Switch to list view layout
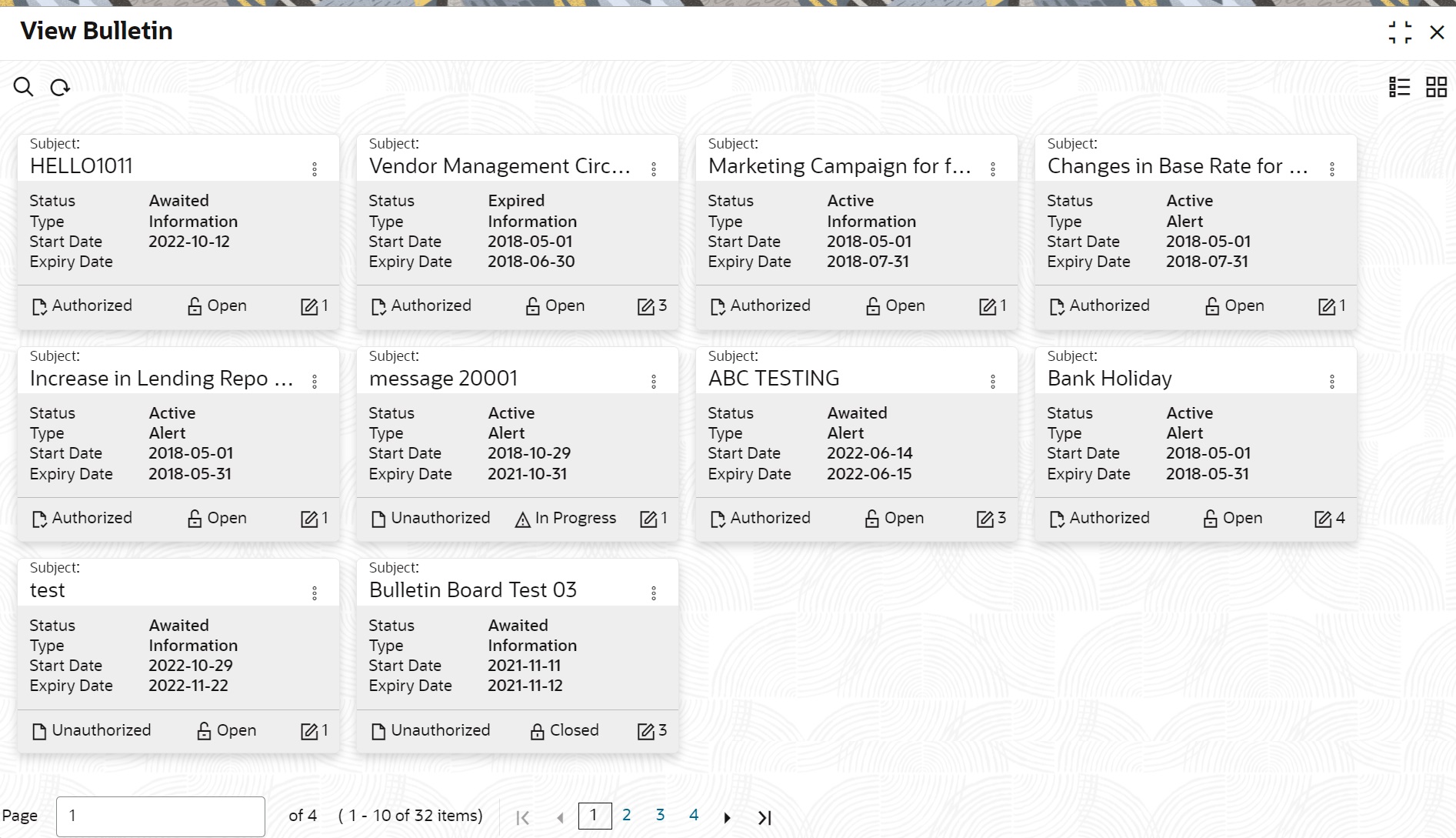 click(x=1399, y=87)
